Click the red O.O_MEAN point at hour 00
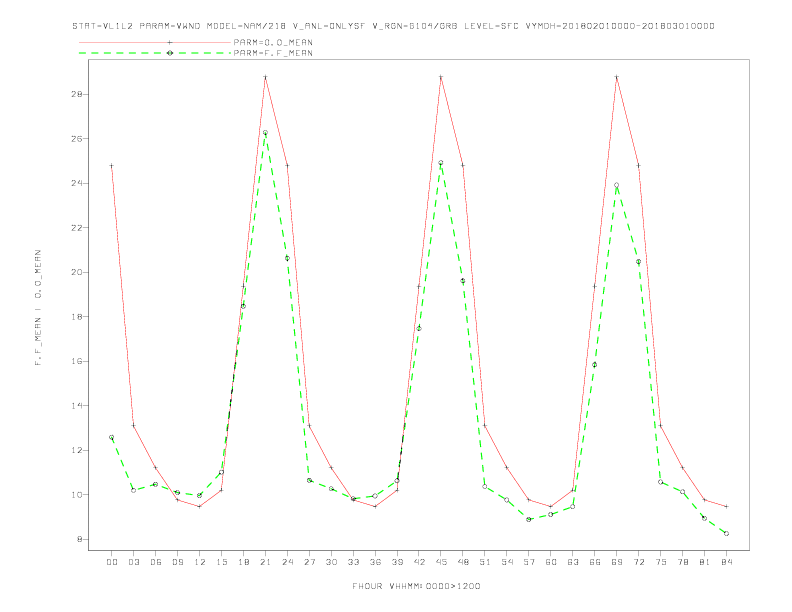 pyautogui.click(x=112, y=166)
